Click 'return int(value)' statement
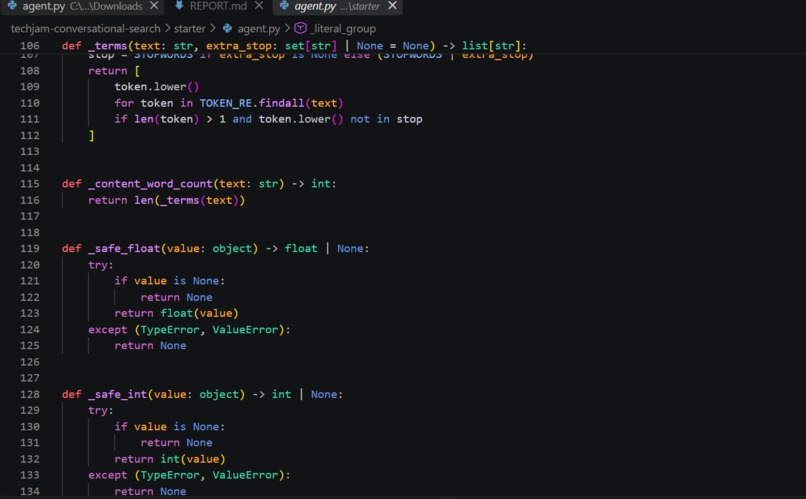Screen dimensions: 806x499 click(x=170, y=459)
